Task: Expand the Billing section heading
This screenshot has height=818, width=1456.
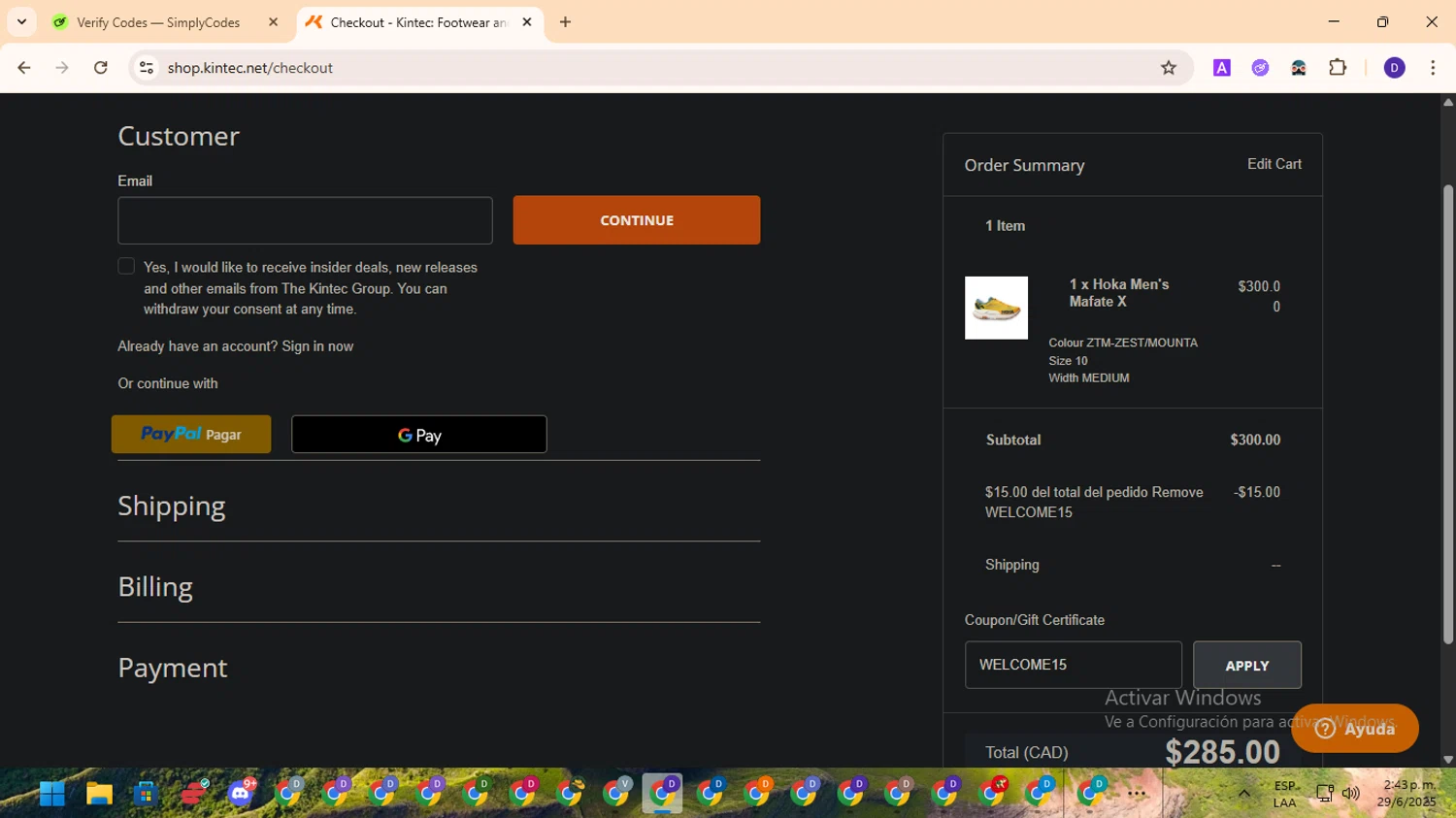Action: pos(155,587)
